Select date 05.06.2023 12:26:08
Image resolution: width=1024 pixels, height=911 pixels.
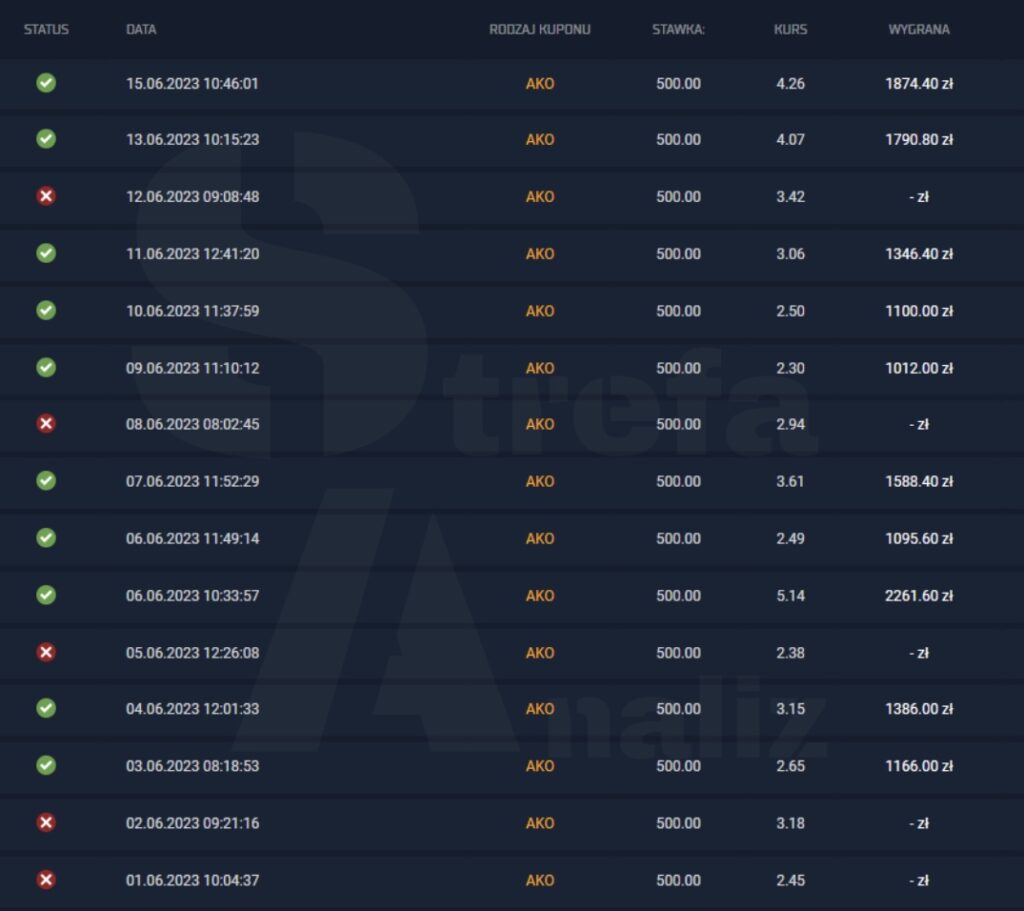click(192, 653)
